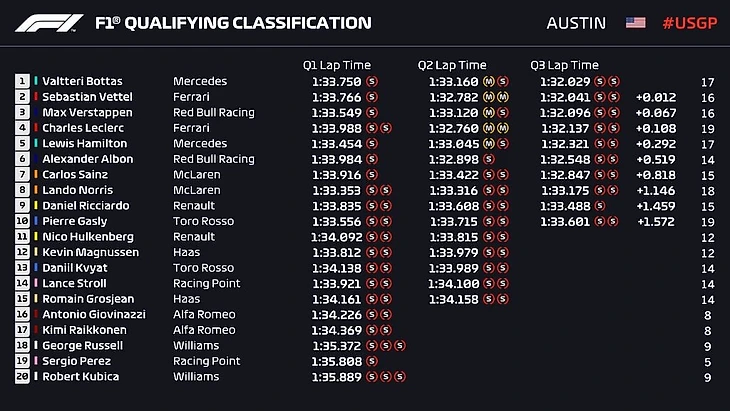Select the Q2 Lap Time column header
730x411 pixels.
coord(452,65)
